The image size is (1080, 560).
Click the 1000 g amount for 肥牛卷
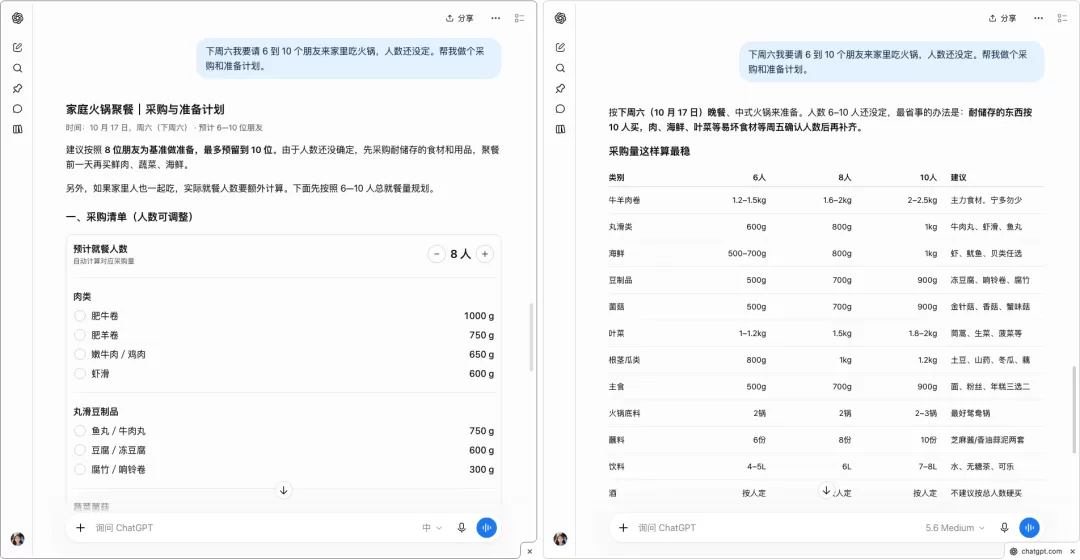click(479, 315)
